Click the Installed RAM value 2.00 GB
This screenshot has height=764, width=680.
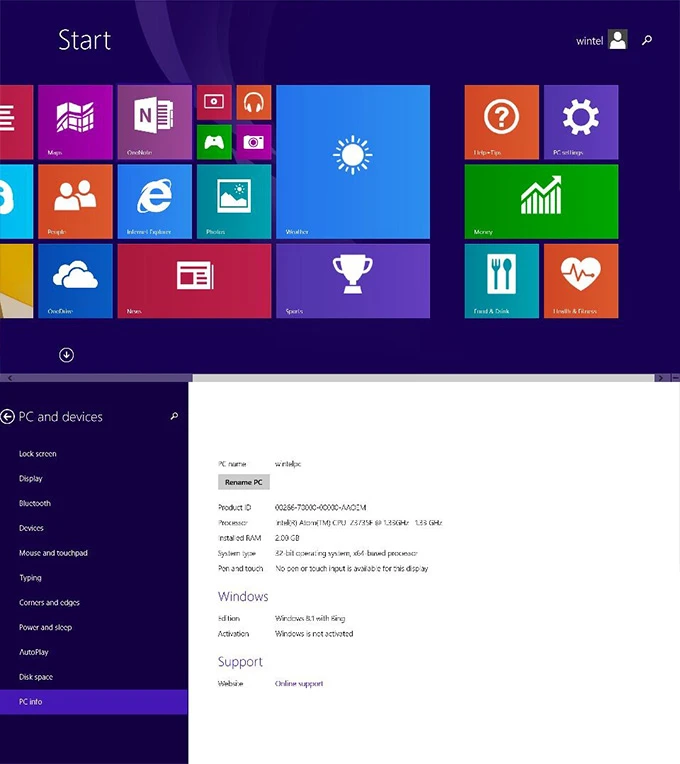coord(287,538)
